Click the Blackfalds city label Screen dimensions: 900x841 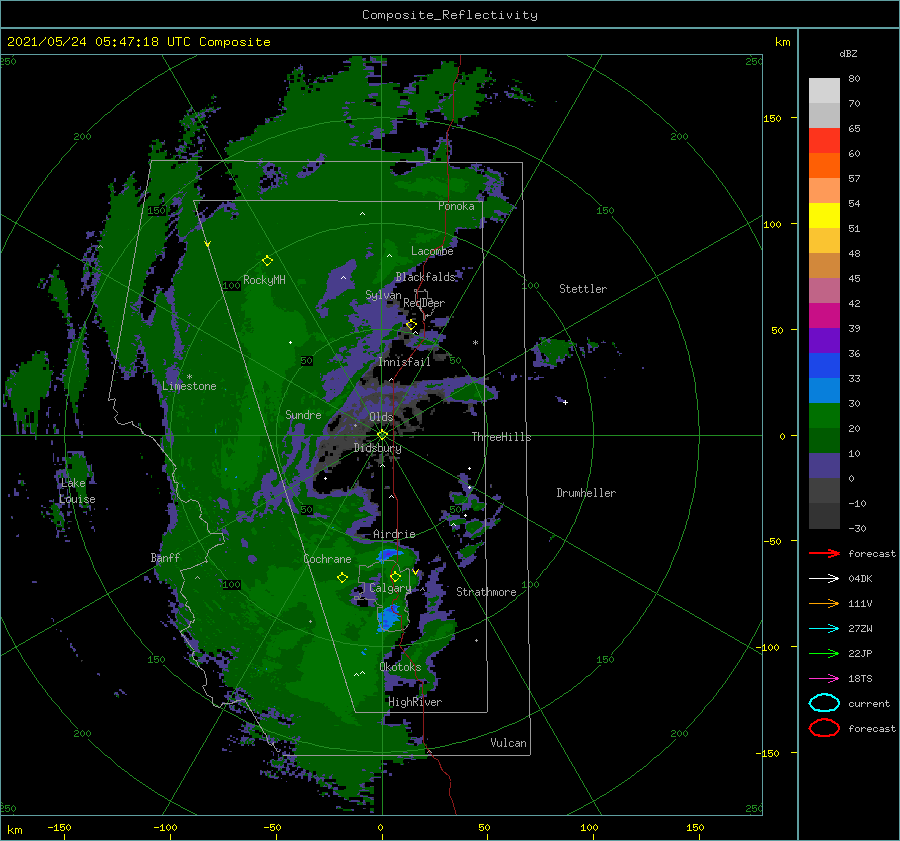[425, 277]
